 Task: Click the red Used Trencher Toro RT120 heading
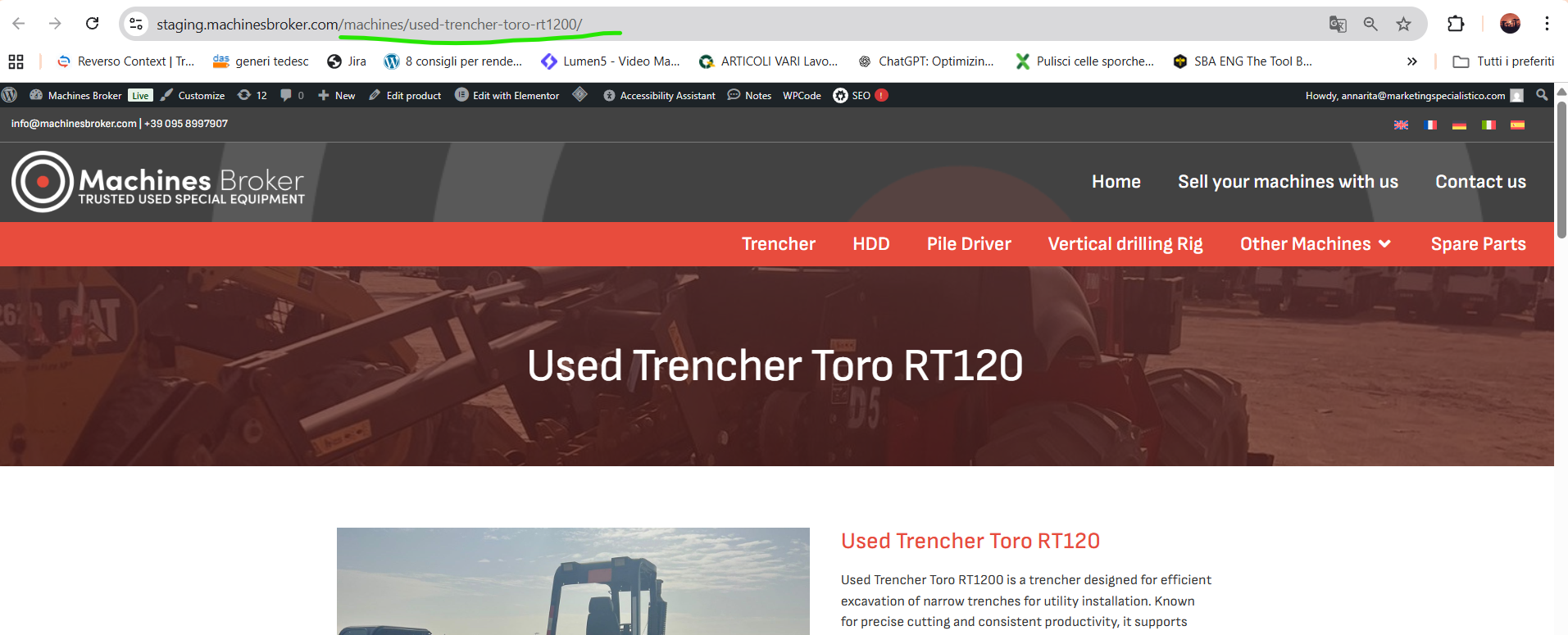tap(970, 541)
